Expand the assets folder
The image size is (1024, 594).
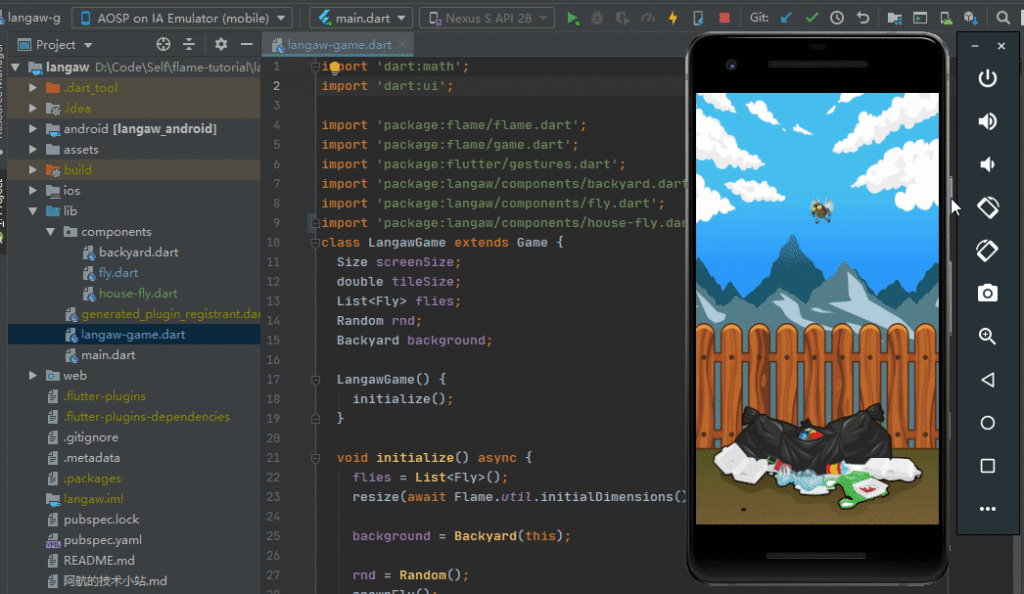pyautogui.click(x=33, y=150)
